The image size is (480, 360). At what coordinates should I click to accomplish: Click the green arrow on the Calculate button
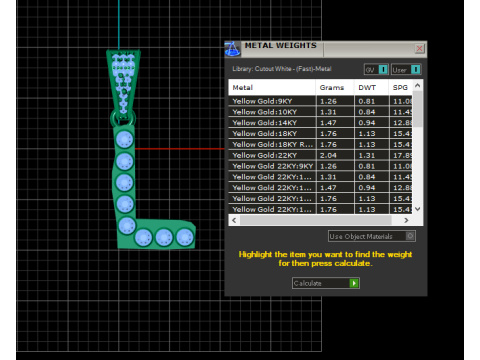tap(354, 283)
